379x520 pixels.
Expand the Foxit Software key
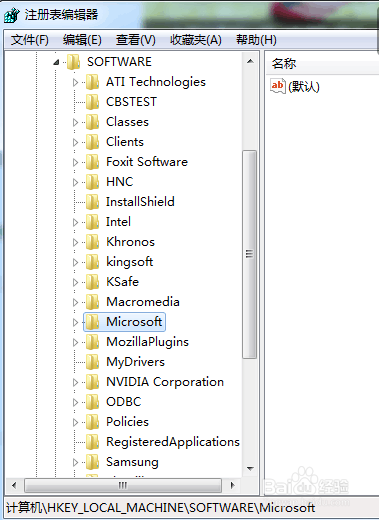[75, 162]
